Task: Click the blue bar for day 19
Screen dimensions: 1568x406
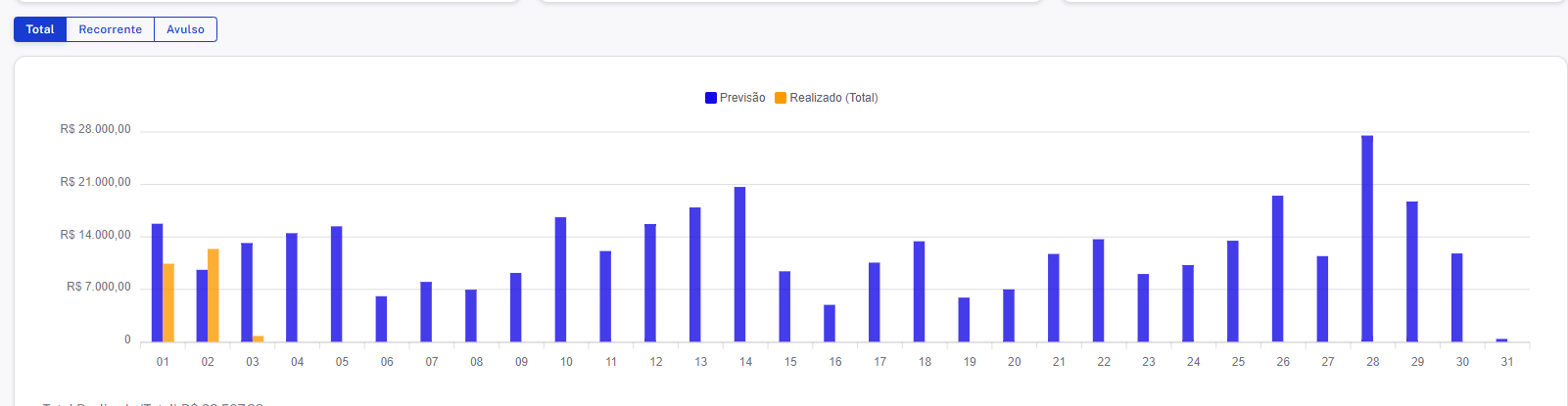Action: [x=964, y=320]
